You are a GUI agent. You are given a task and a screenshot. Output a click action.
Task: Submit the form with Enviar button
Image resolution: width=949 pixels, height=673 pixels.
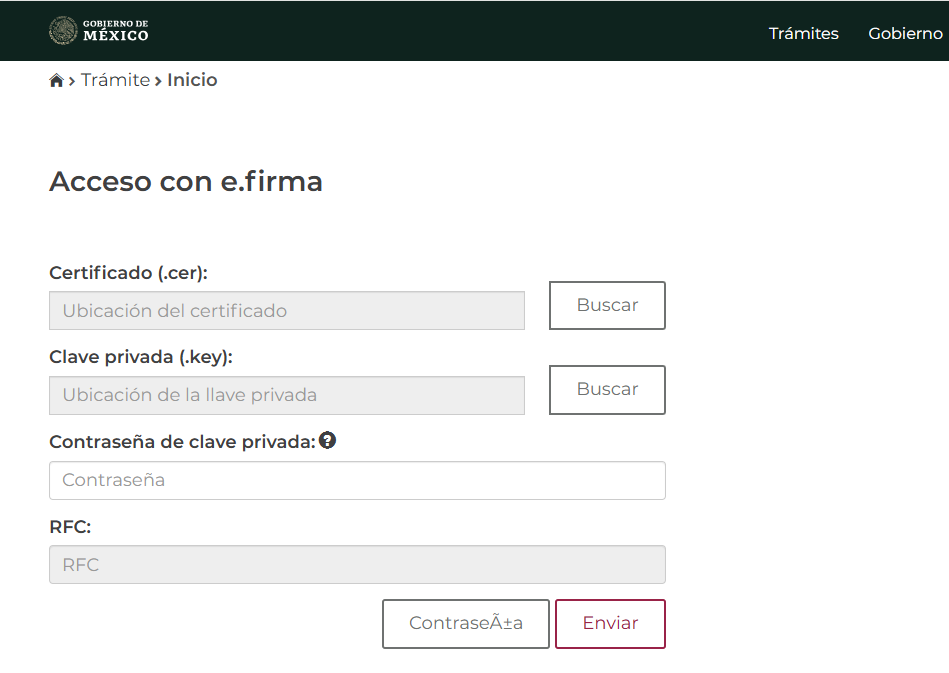pos(610,623)
